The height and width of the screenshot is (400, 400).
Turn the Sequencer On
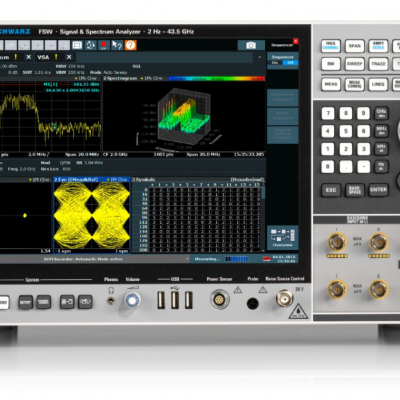tap(275, 63)
